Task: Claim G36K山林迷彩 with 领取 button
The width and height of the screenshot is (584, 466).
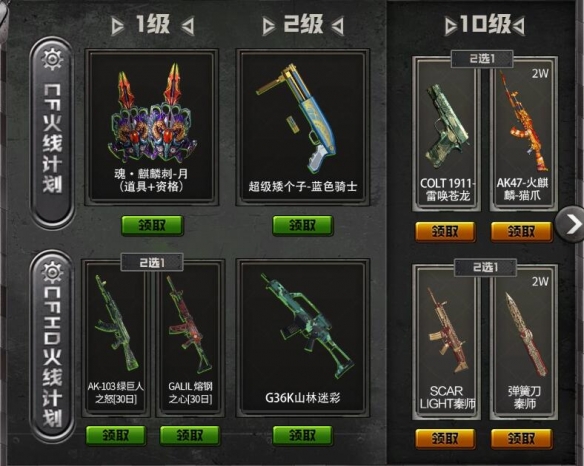Action: 302,435
